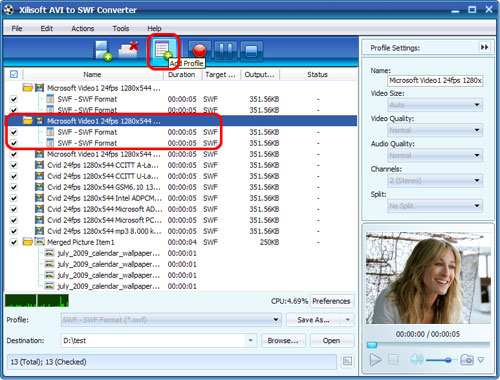500x380 pixels.
Task: Click the Cvid mp3 8.000 file icon
Action: tap(39, 231)
